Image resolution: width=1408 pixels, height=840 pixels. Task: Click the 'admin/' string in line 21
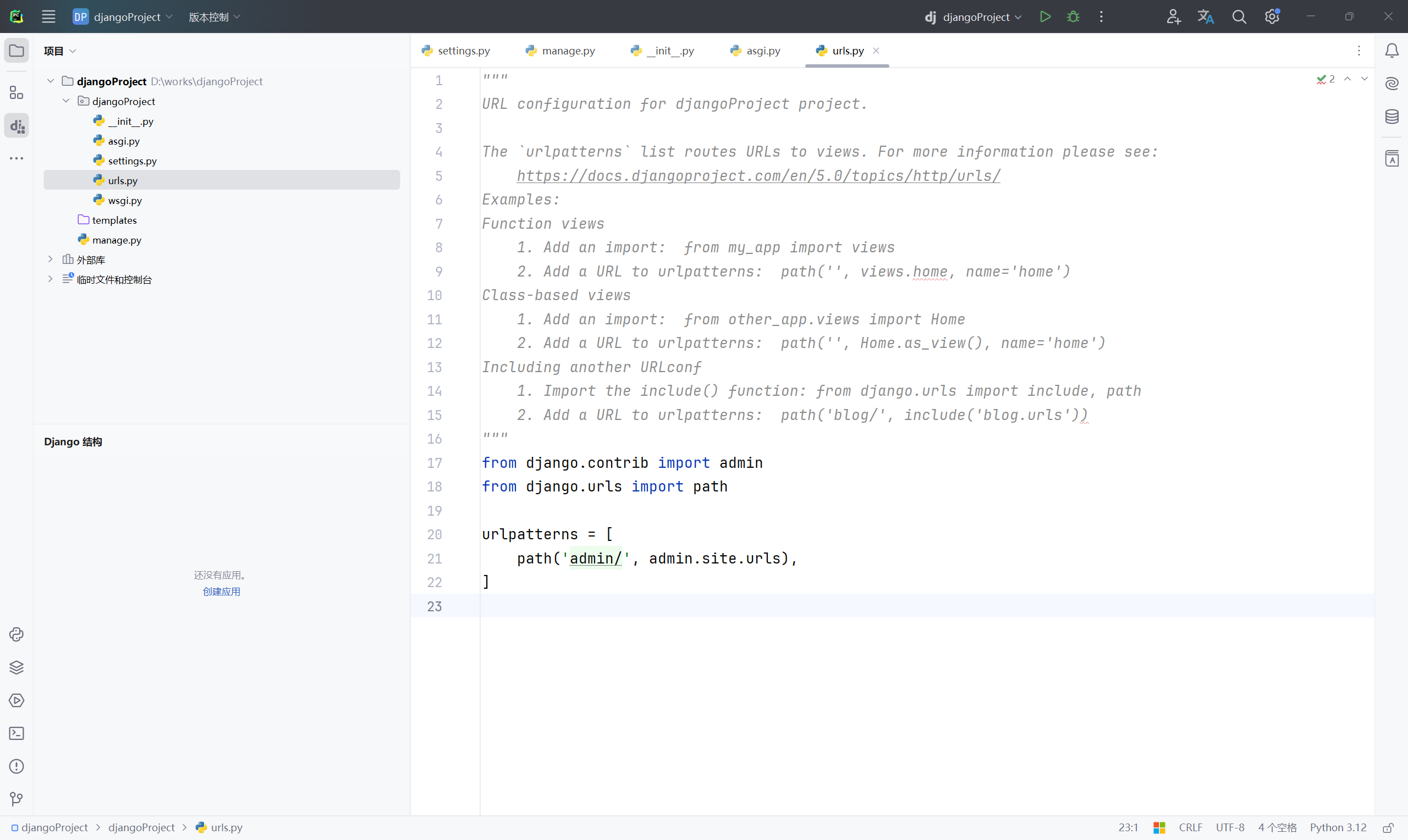point(596,559)
